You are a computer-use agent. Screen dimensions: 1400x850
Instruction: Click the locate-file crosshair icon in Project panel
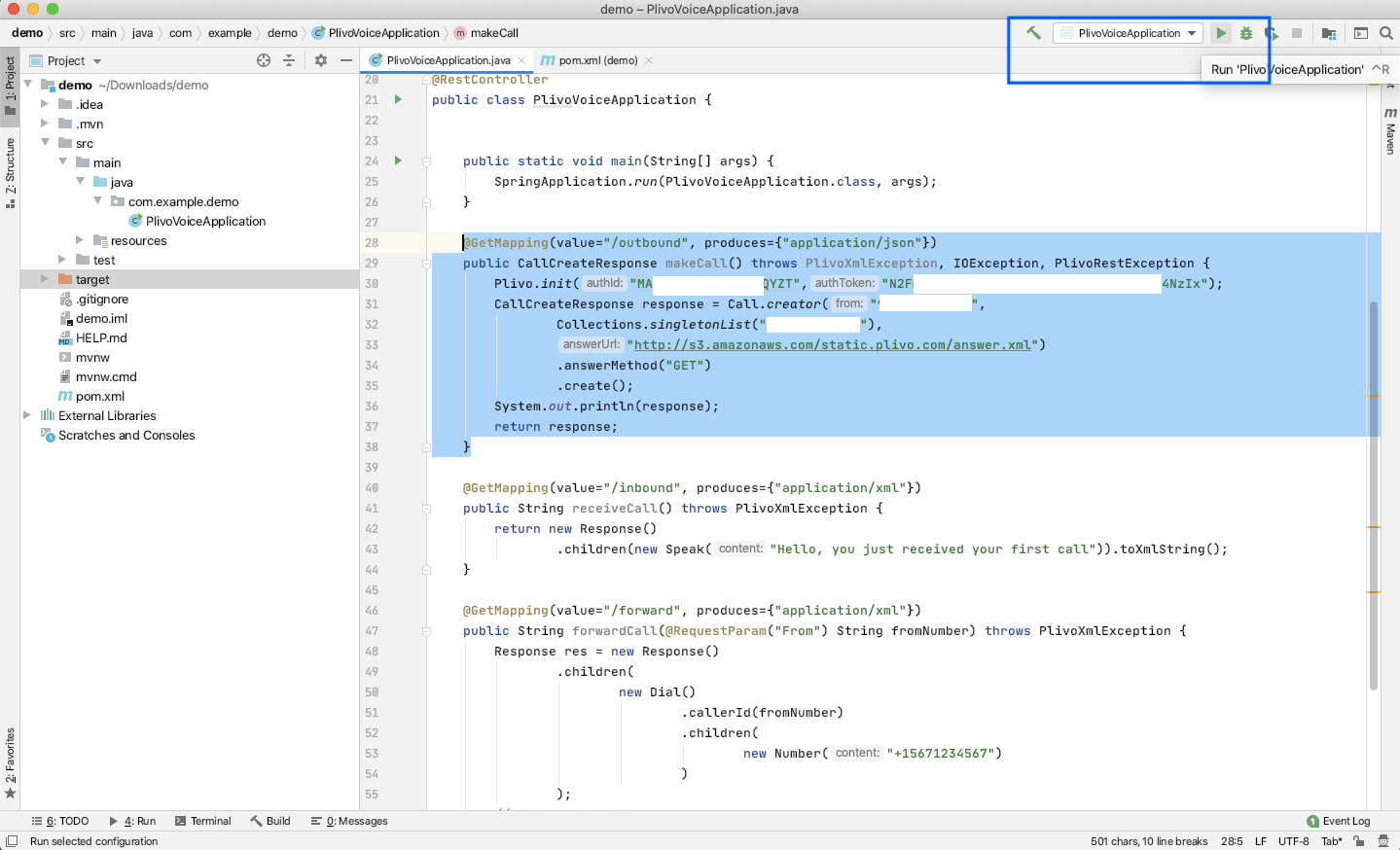pos(264,60)
